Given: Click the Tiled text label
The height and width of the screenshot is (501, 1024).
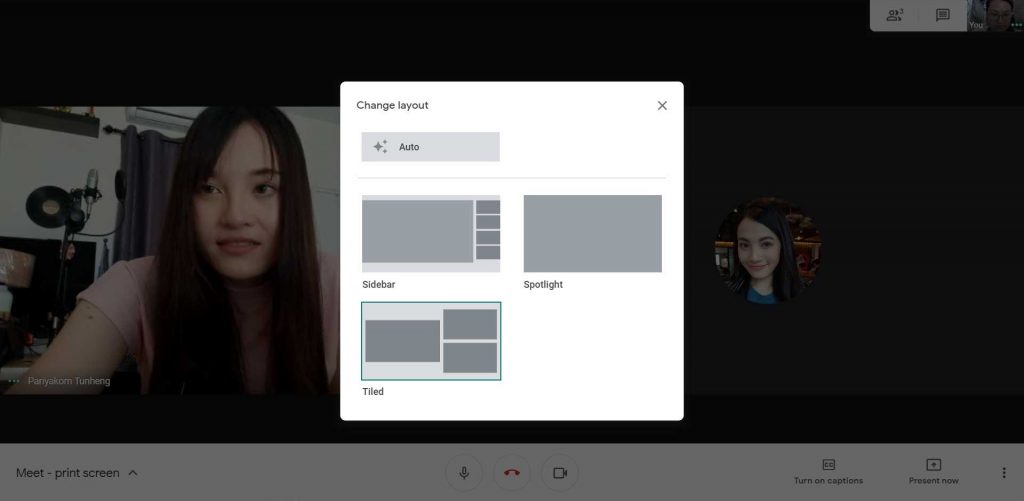Looking at the screenshot, I should 373,392.
